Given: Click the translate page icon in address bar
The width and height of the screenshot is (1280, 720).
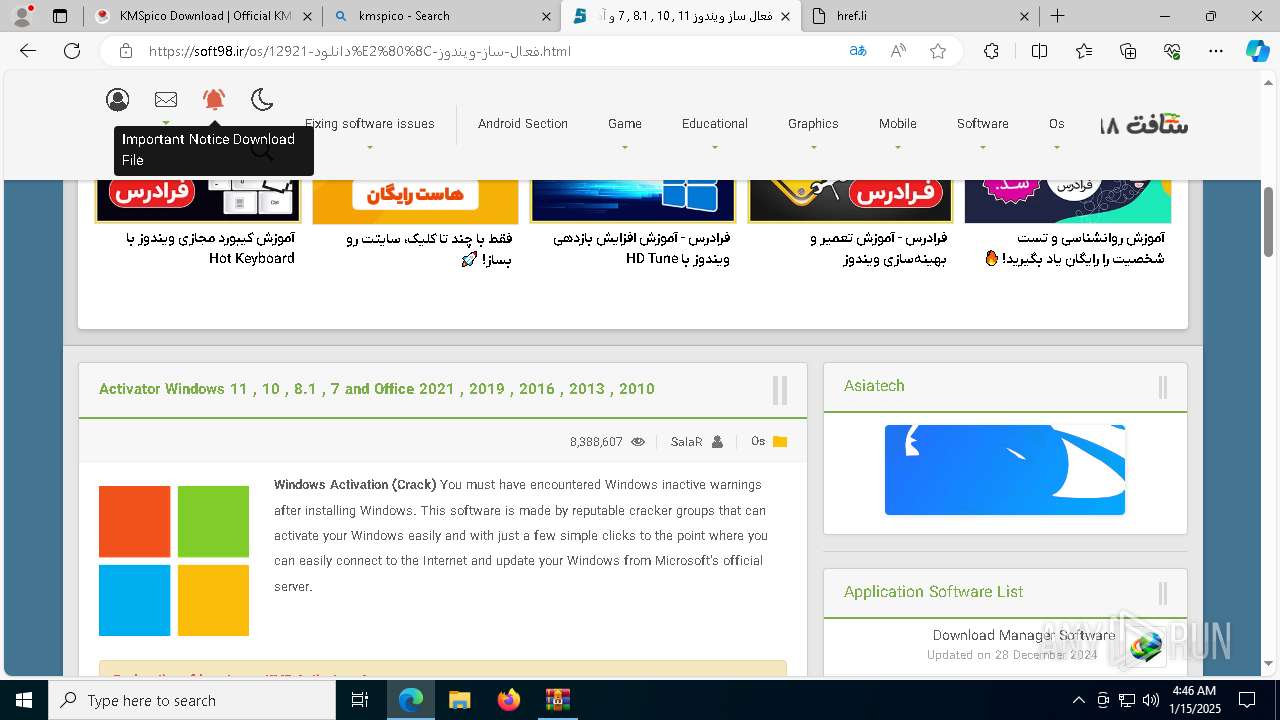Looking at the screenshot, I should tap(857, 51).
